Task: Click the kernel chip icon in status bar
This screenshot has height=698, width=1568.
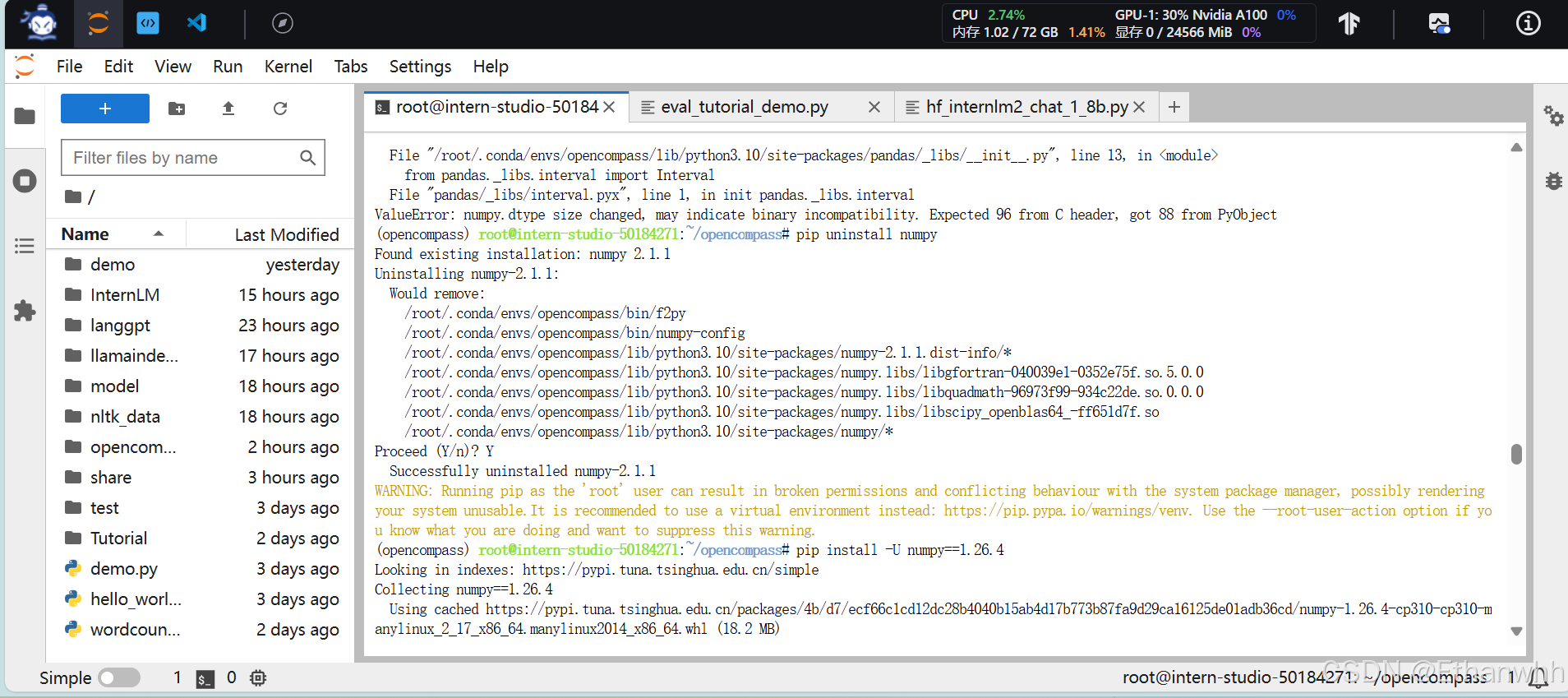Action: (x=258, y=678)
